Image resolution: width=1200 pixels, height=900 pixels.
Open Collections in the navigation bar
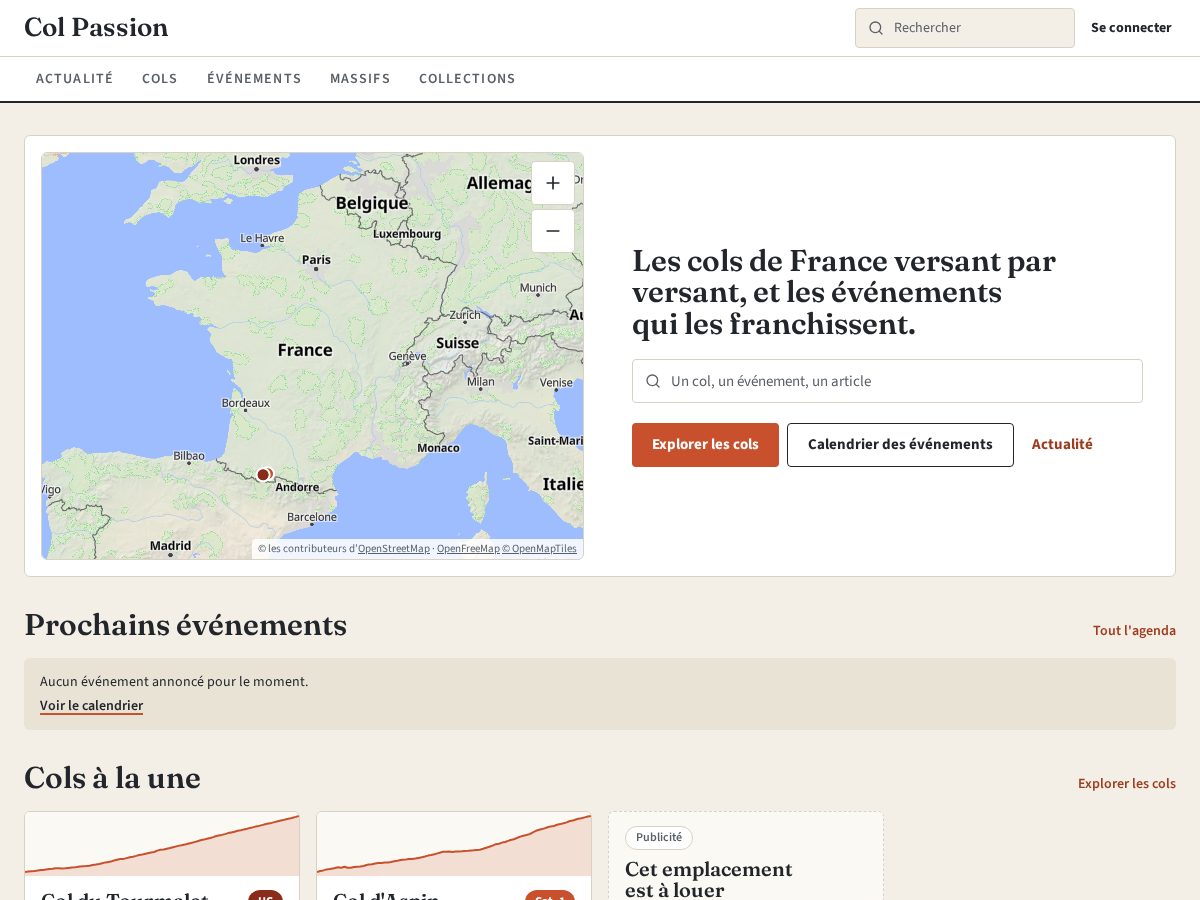[x=467, y=79]
